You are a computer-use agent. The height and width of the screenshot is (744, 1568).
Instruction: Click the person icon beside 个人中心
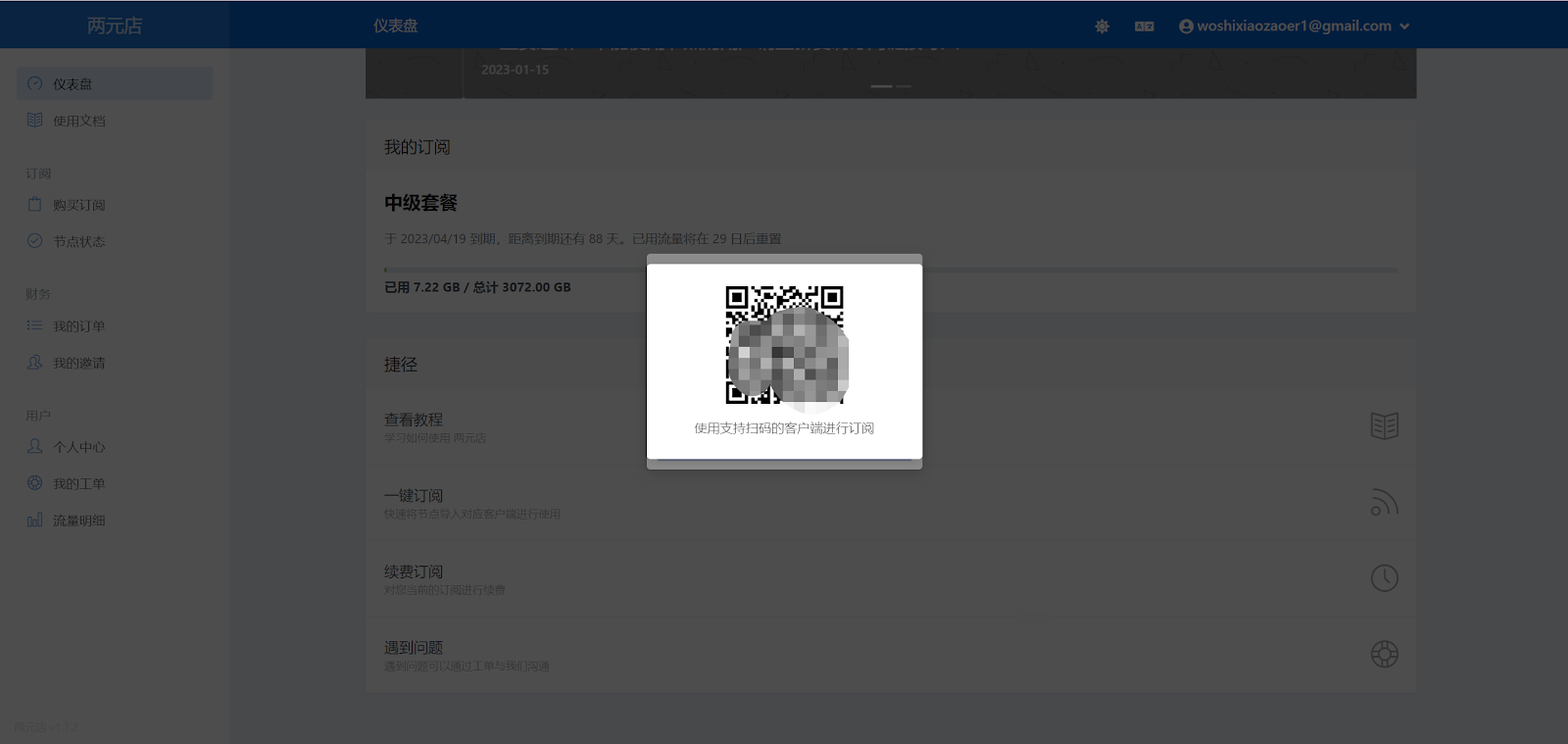click(35, 446)
